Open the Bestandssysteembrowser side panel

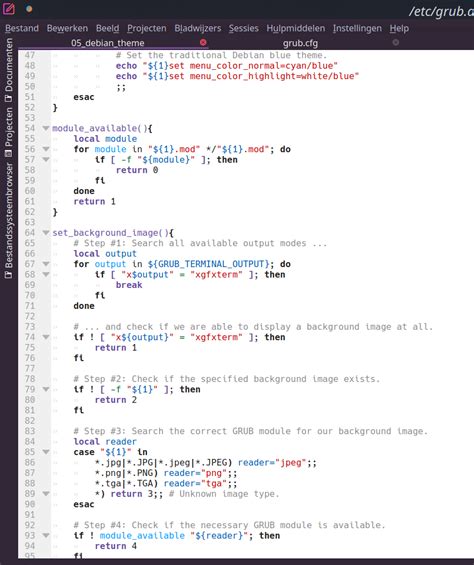pyautogui.click(x=9, y=220)
